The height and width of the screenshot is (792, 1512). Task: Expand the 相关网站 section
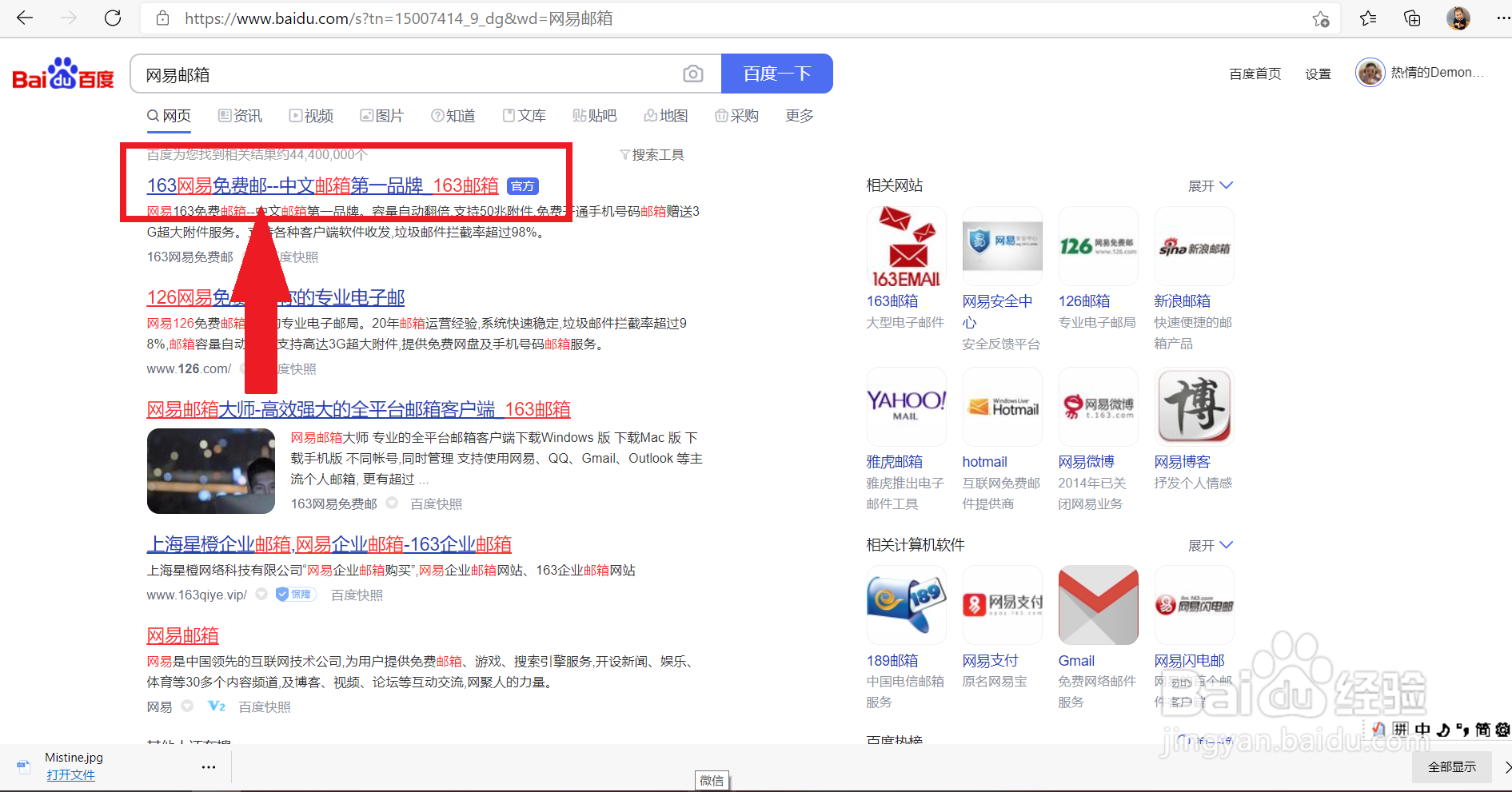(1211, 185)
